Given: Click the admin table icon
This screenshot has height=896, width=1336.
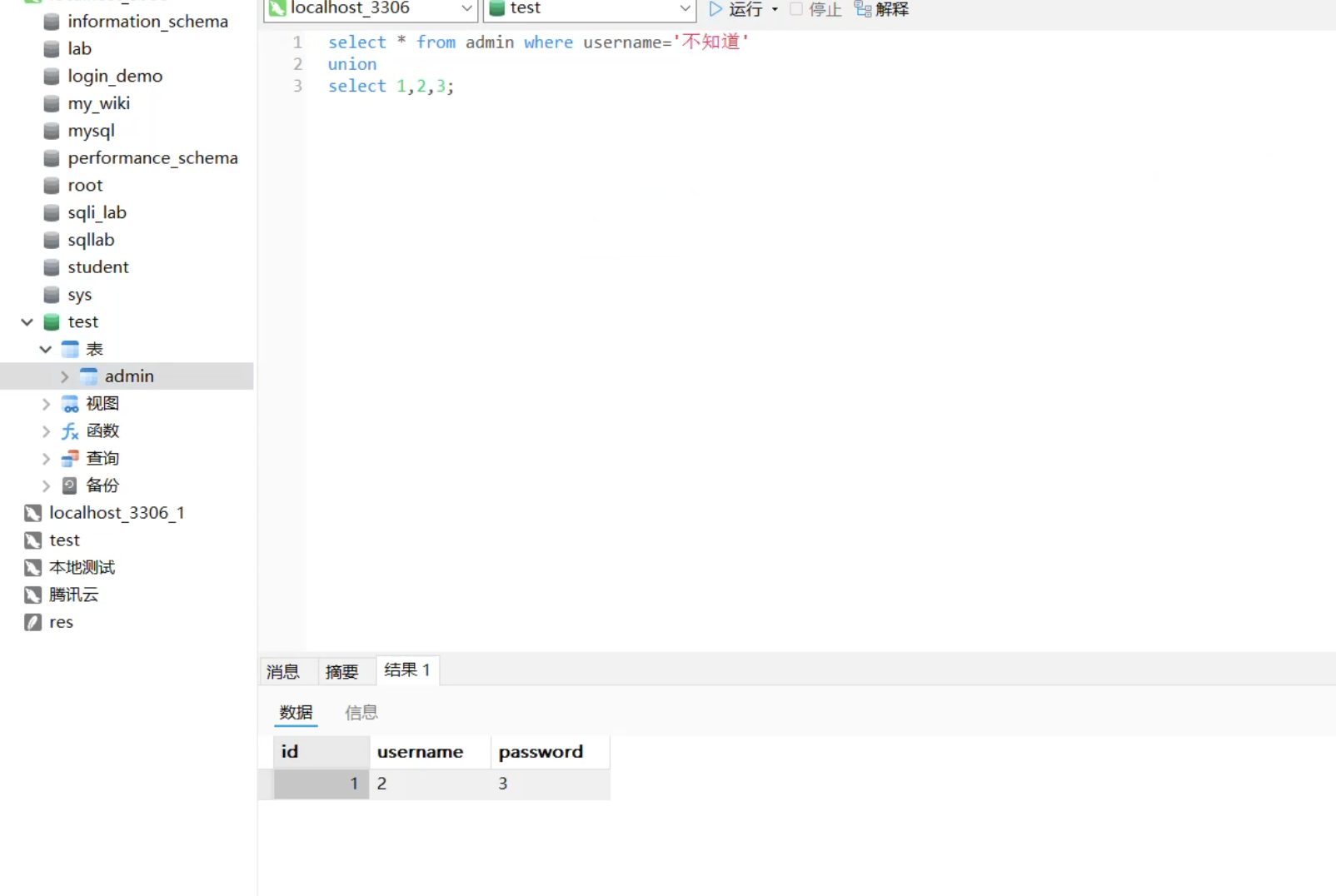Looking at the screenshot, I should coord(89,376).
